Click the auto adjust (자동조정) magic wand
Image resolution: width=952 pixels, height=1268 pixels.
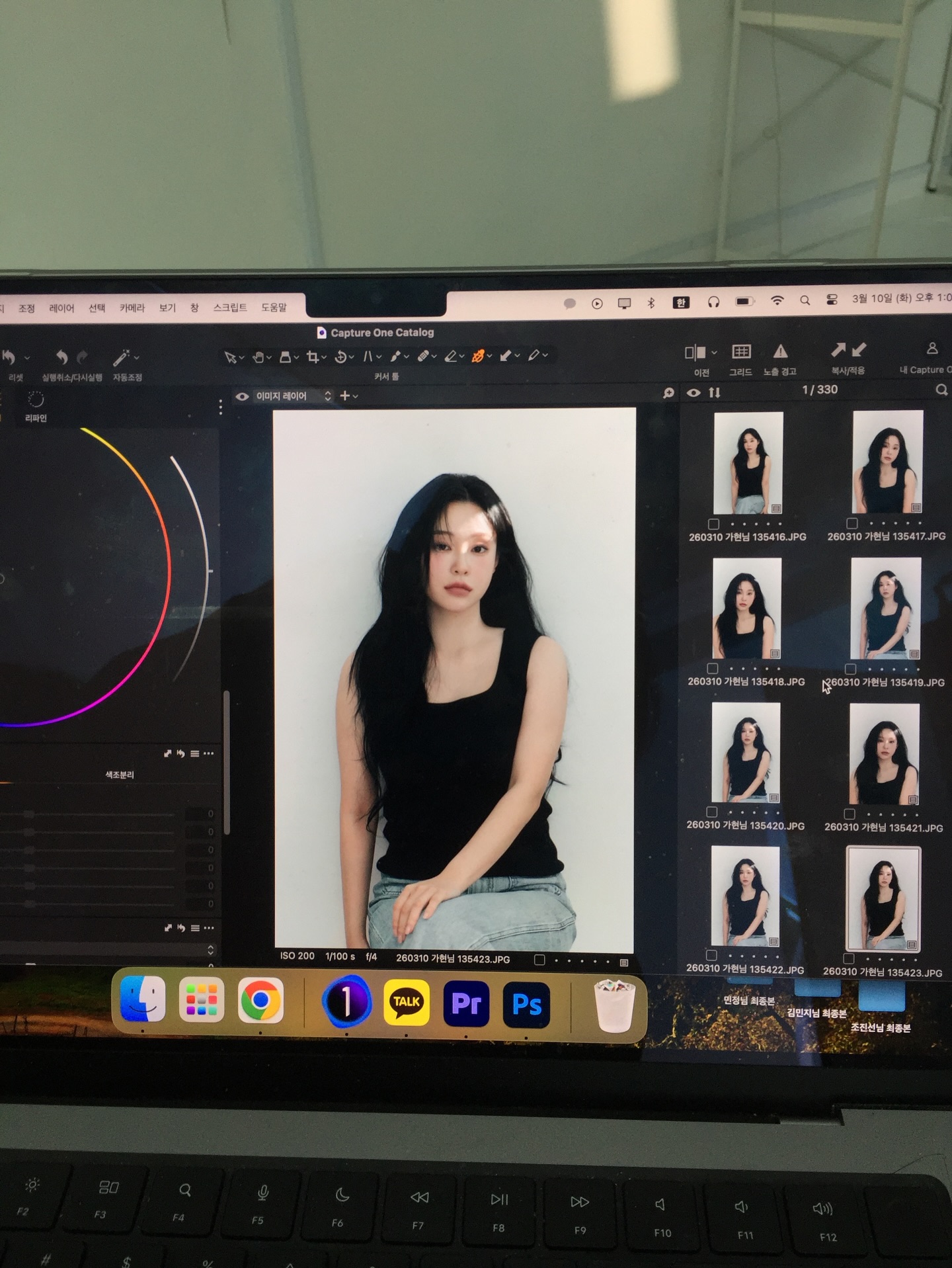[121, 358]
